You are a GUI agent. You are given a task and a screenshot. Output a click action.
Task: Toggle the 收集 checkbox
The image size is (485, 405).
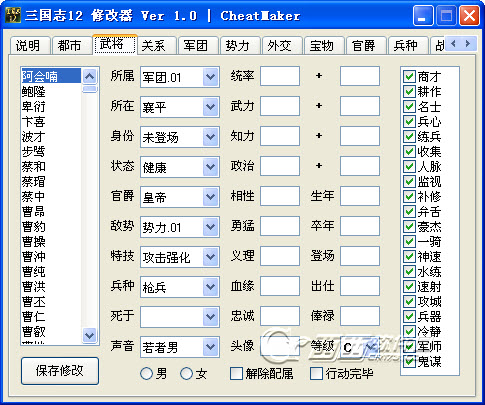(409, 151)
